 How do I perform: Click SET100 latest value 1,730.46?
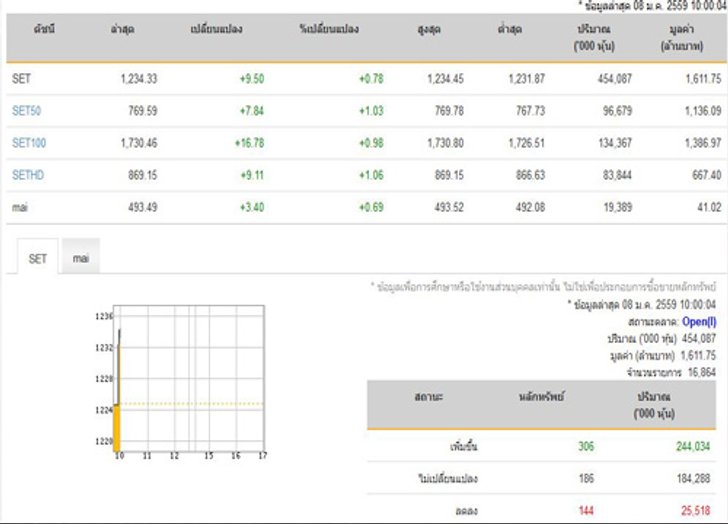(139, 143)
